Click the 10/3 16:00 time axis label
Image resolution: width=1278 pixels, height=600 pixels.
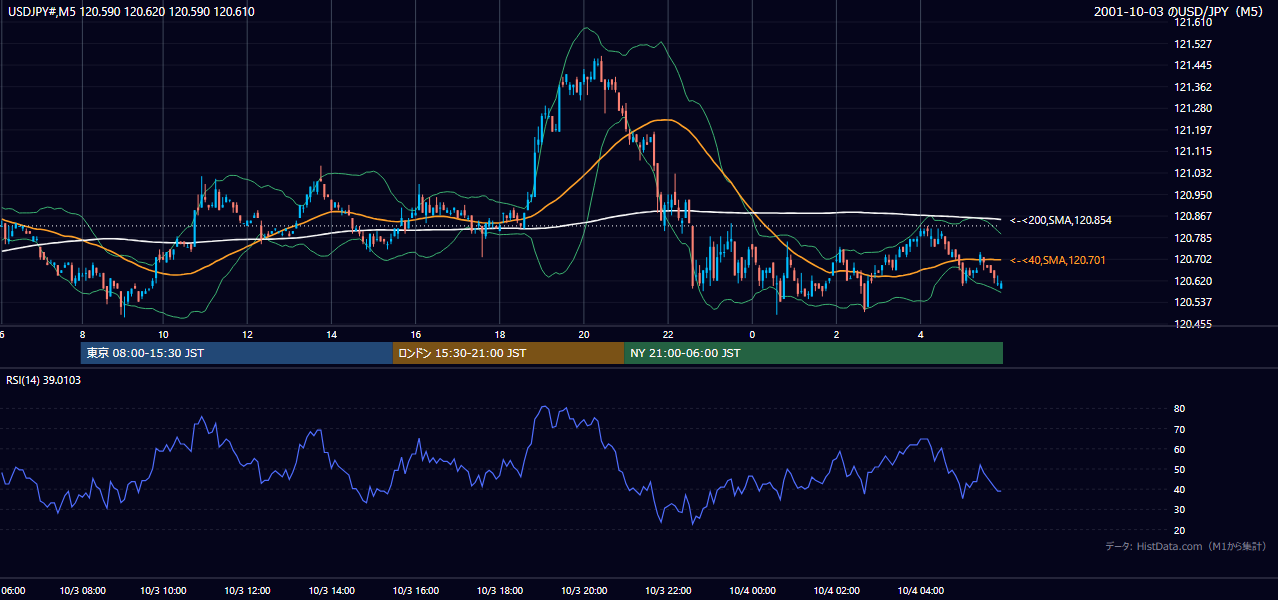pyautogui.click(x=415, y=591)
